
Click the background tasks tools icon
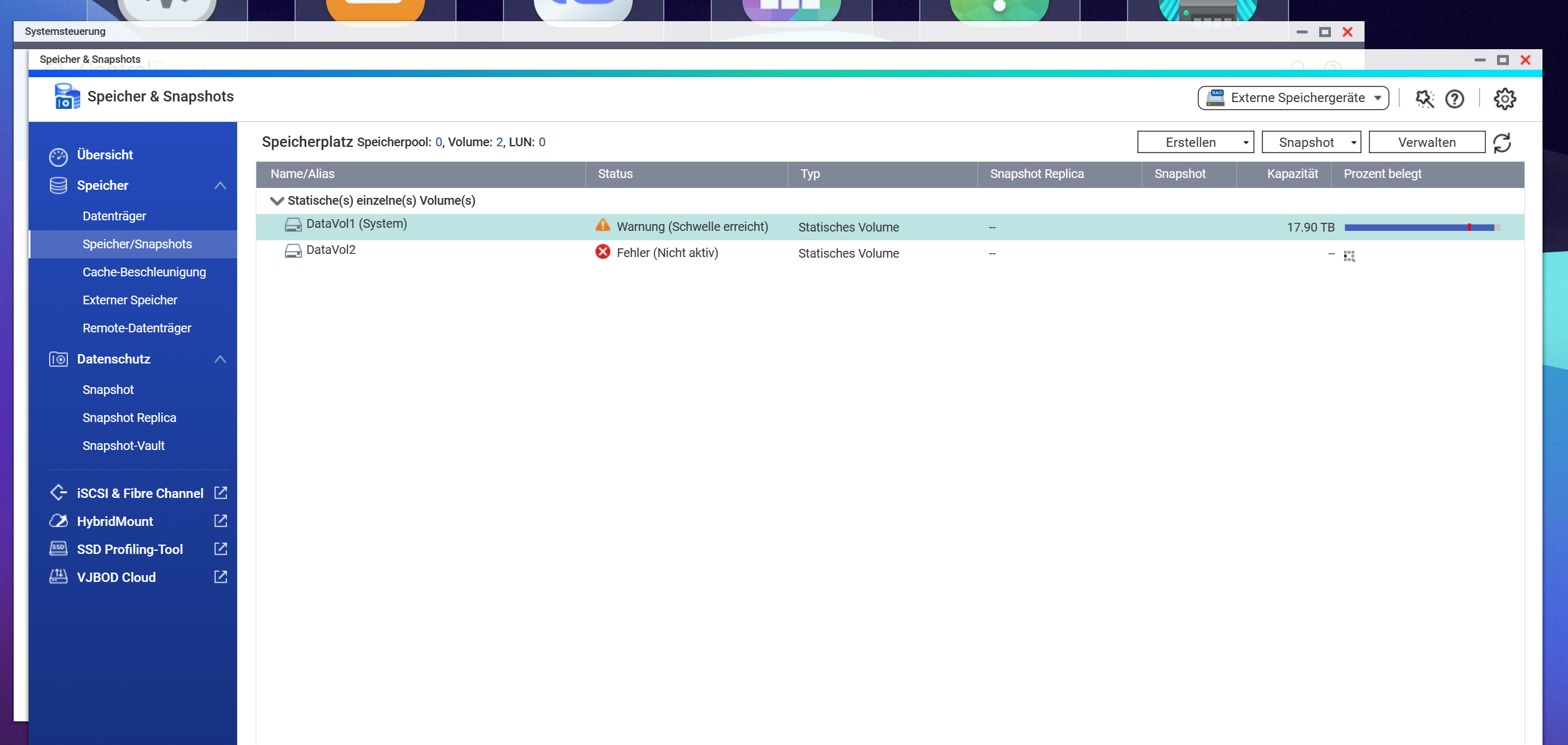pos(1424,98)
